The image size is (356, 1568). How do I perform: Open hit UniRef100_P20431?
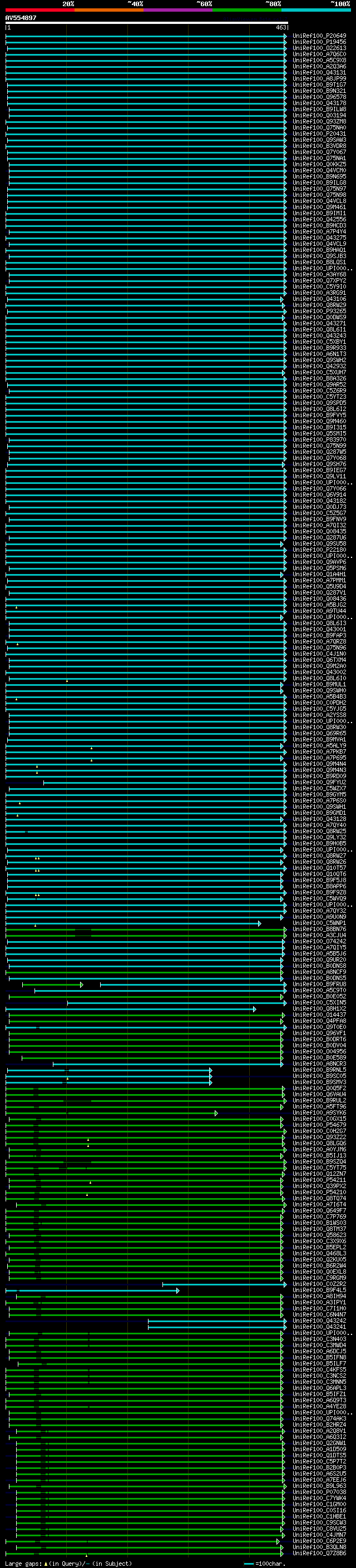click(319, 134)
